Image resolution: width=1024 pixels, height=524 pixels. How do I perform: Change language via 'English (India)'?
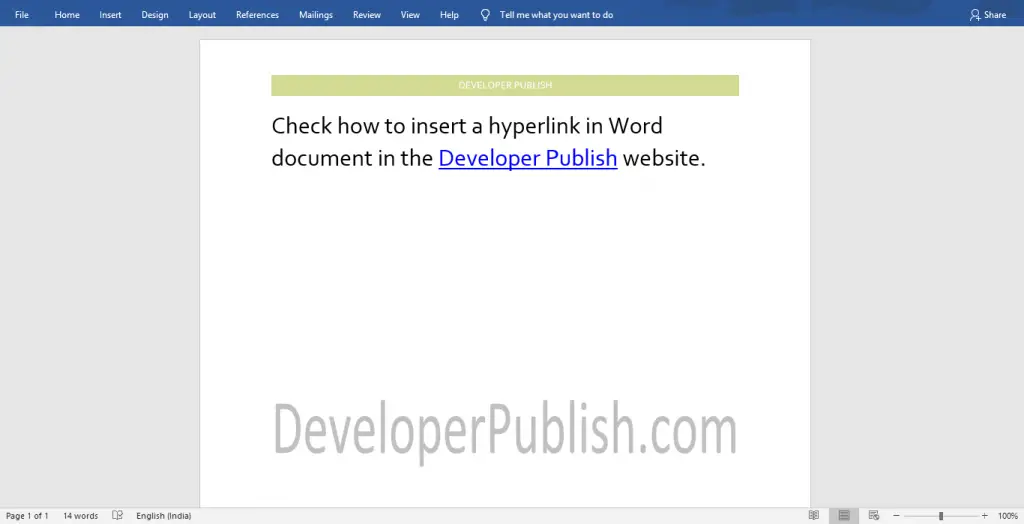point(163,516)
